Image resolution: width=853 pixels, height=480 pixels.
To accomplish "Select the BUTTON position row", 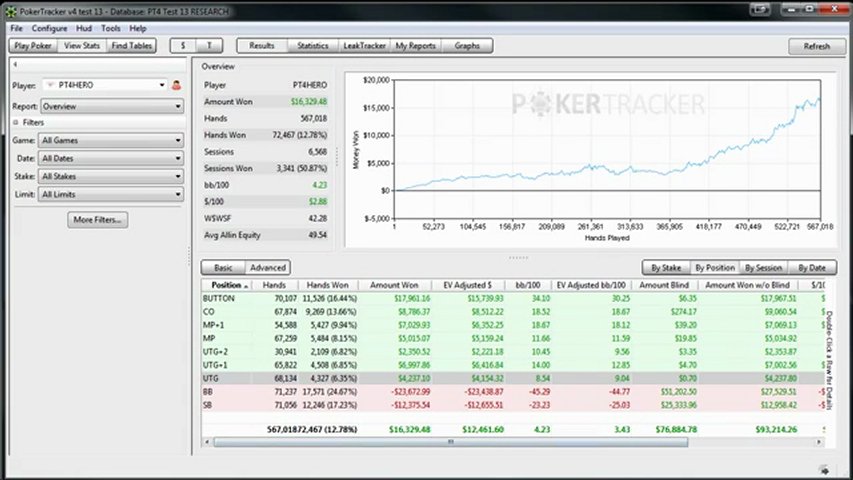I will tap(513, 298).
